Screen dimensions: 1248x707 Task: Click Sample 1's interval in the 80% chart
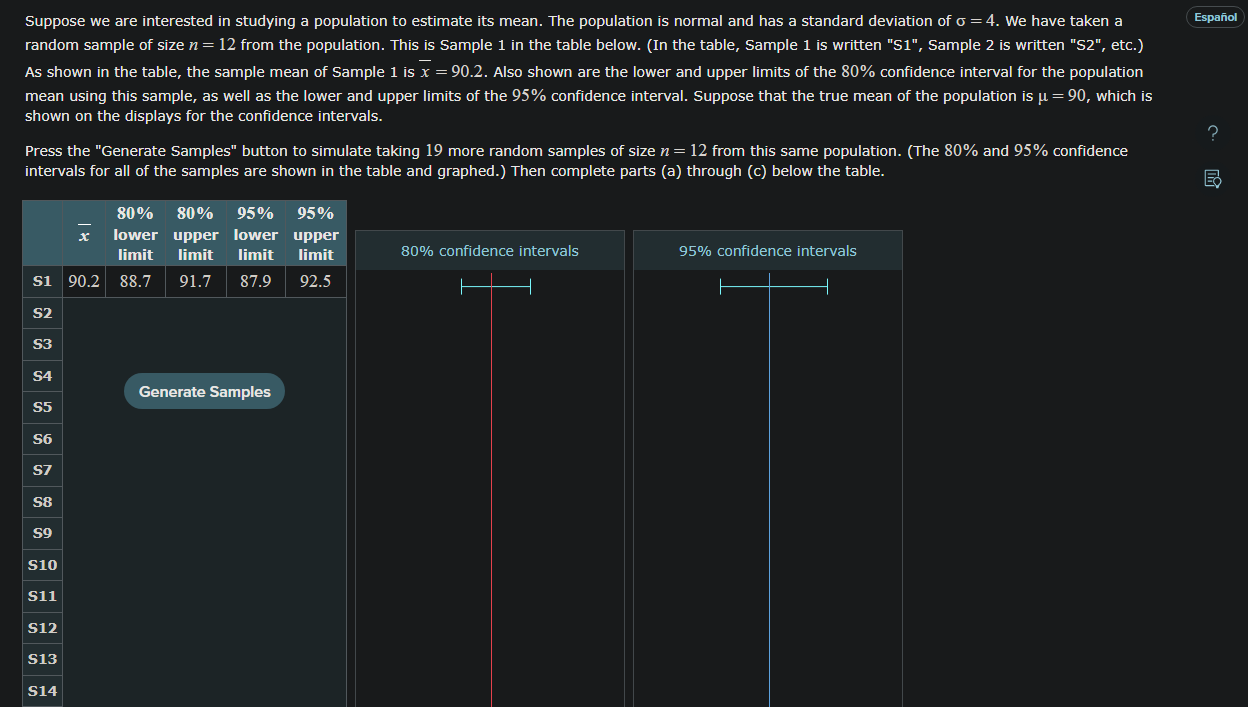(x=497, y=287)
